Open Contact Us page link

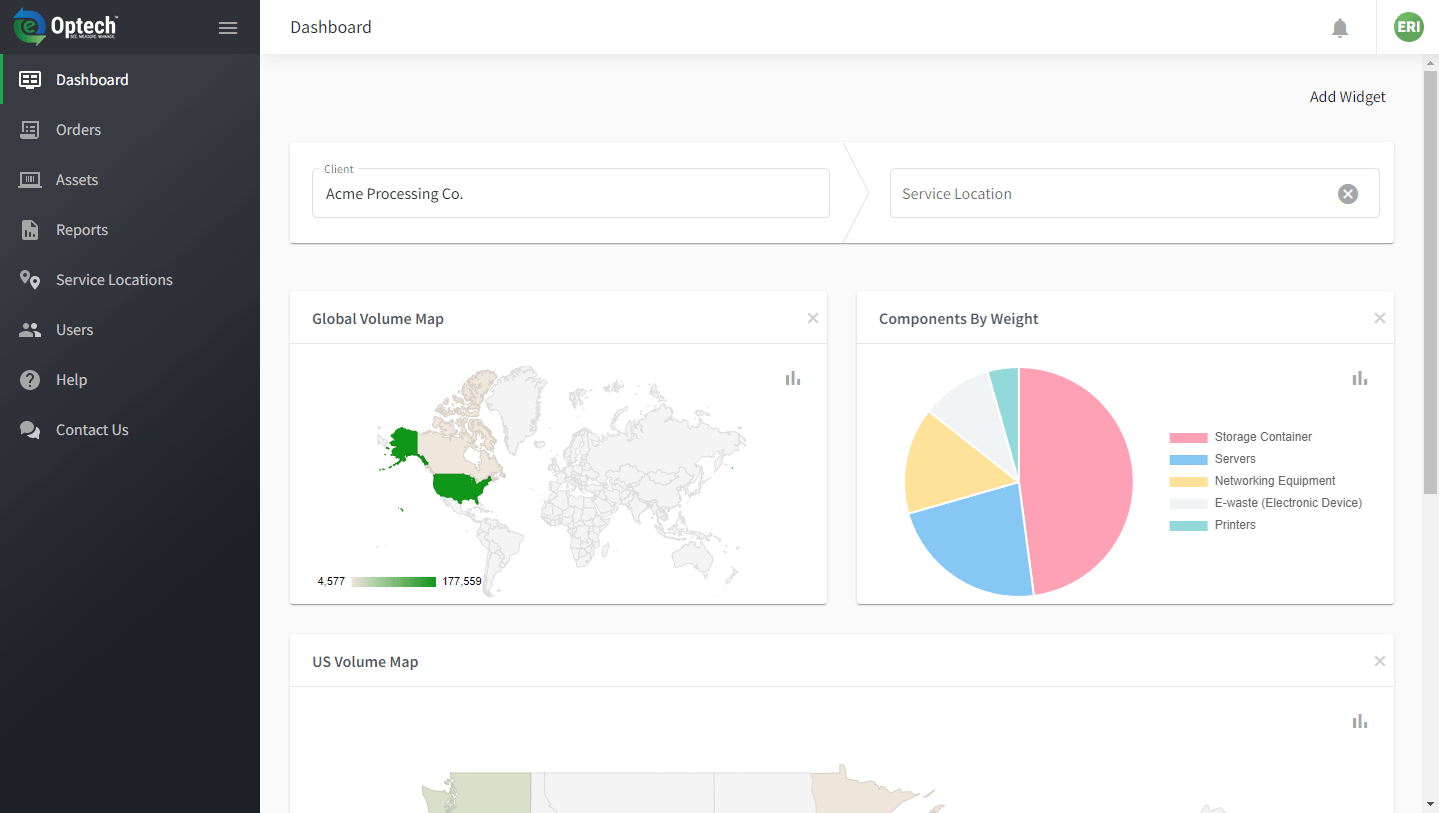click(x=92, y=430)
